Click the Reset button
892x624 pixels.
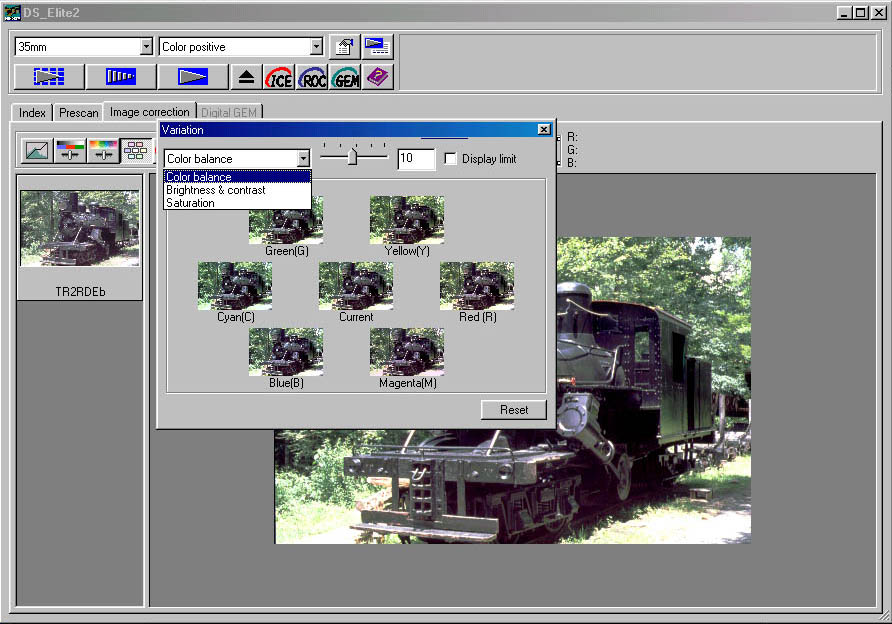point(514,410)
